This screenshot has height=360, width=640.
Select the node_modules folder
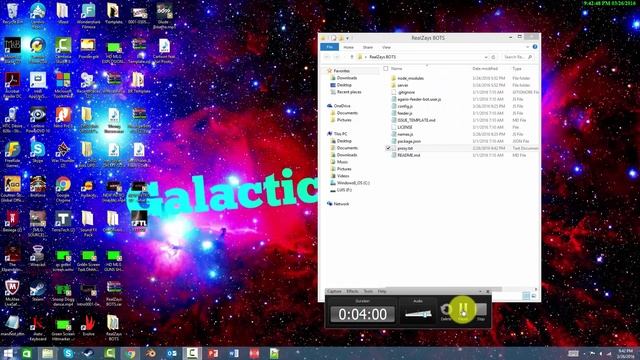(x=410, y=78)
